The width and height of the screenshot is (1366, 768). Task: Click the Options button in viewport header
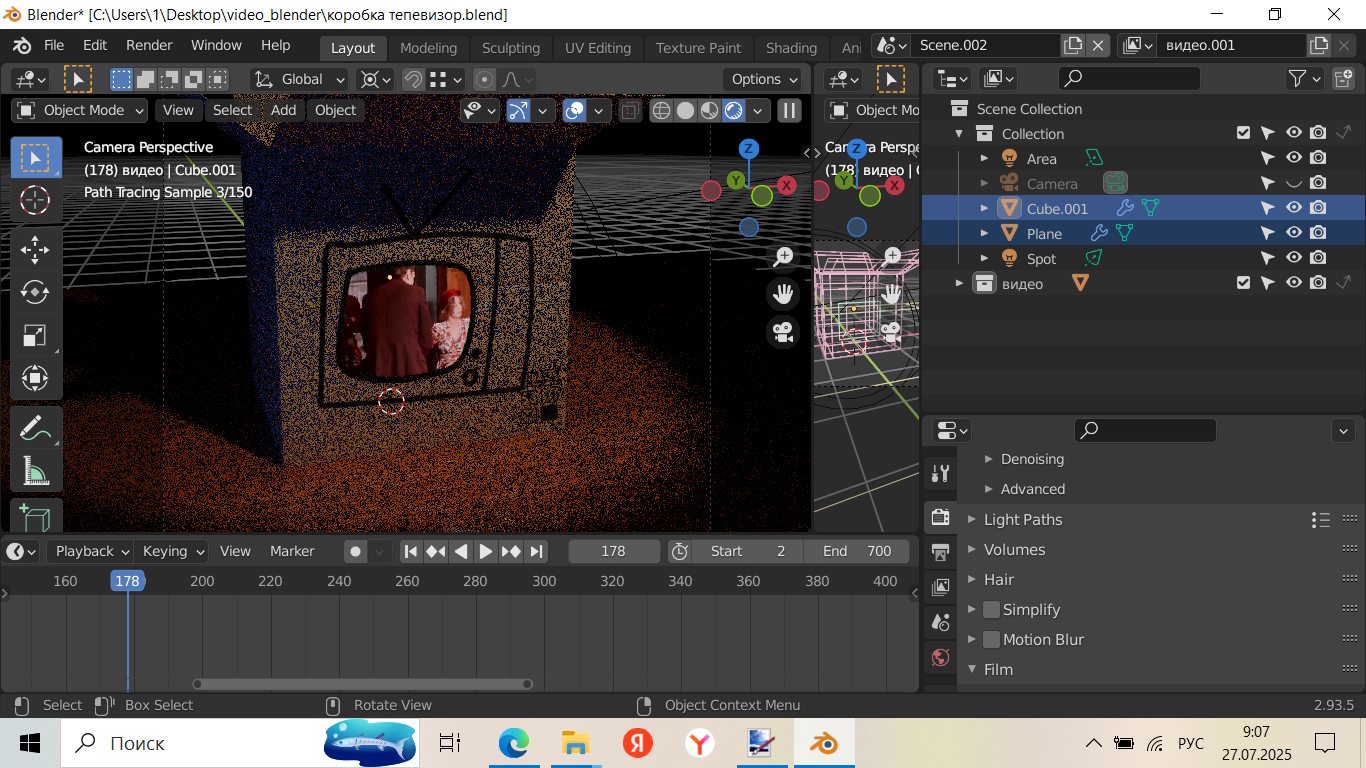tap(764, 79)
